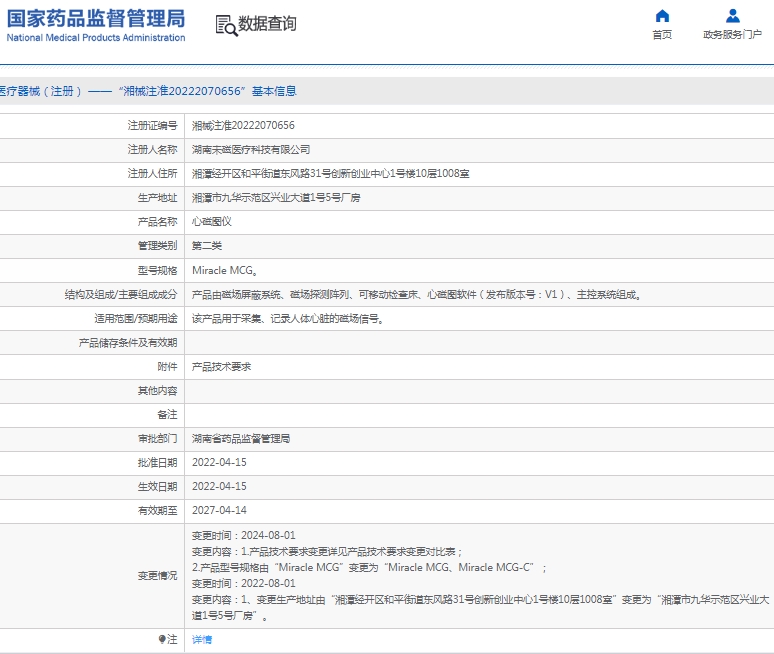Image resolution: width=774 pixels, height=654 pixels.
Task: Click the 首页 home icon
Action: [x=662, y=16]
